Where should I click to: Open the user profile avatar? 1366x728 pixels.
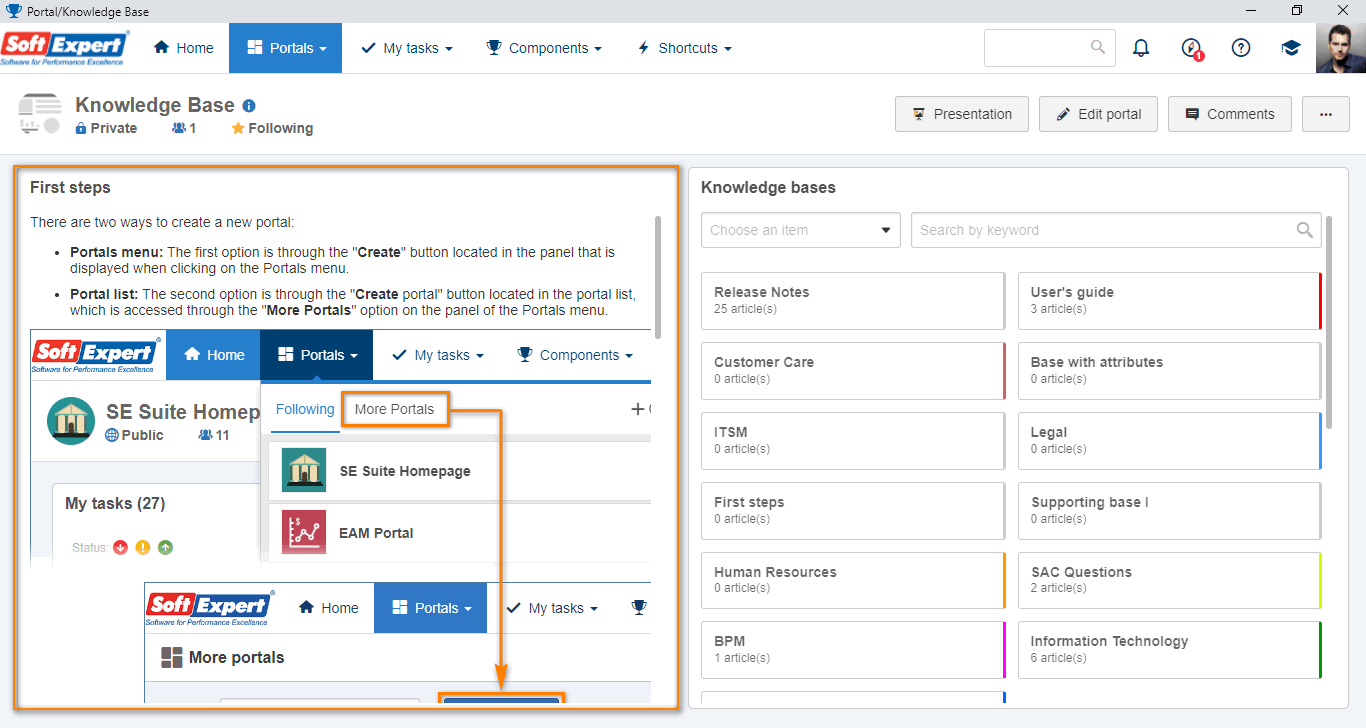coord(1341,48)
